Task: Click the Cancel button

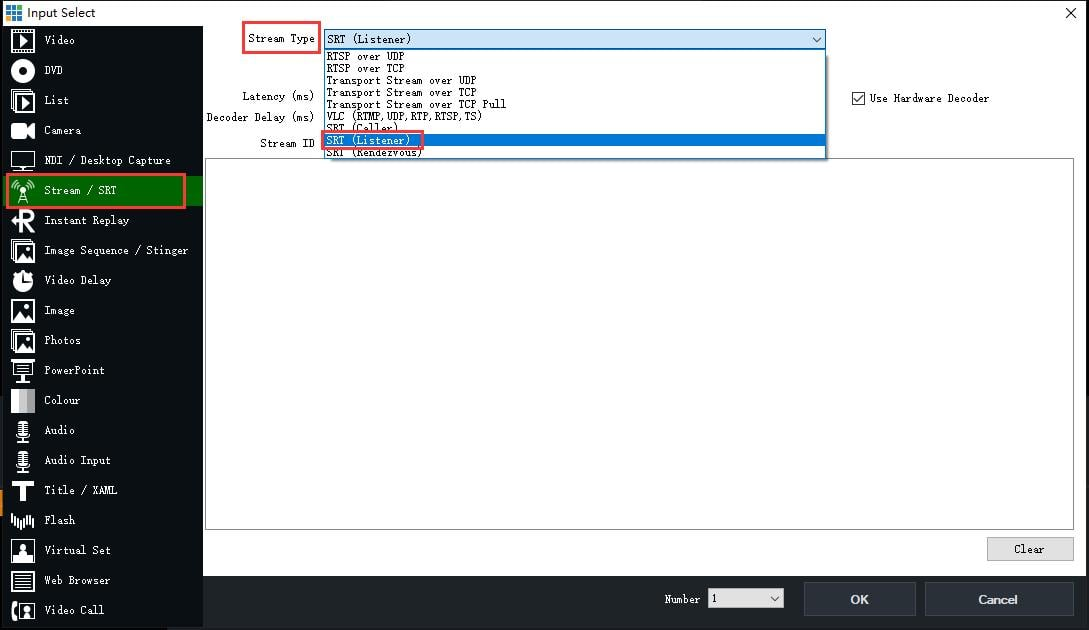Action: [997, 599]
